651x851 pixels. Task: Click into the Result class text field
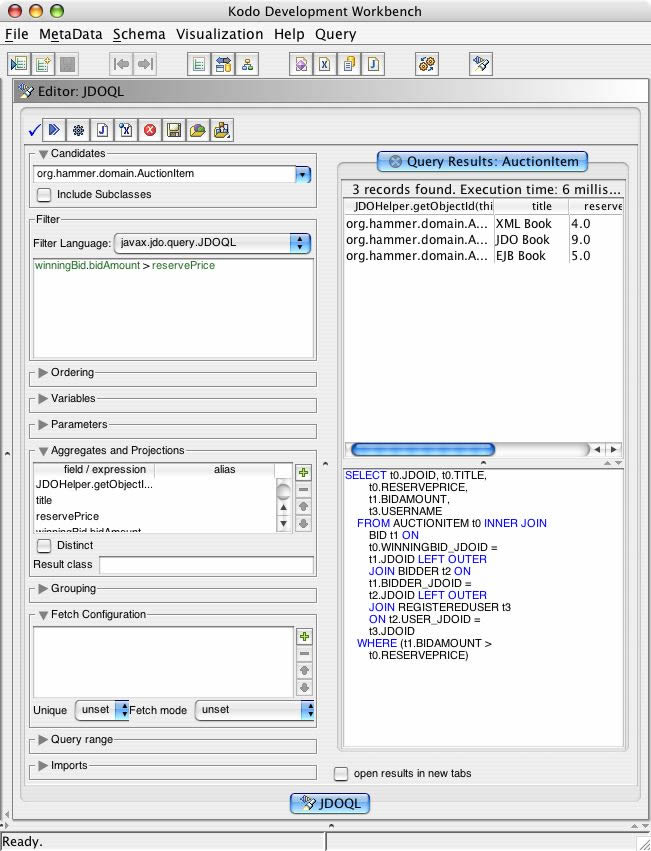205,566
